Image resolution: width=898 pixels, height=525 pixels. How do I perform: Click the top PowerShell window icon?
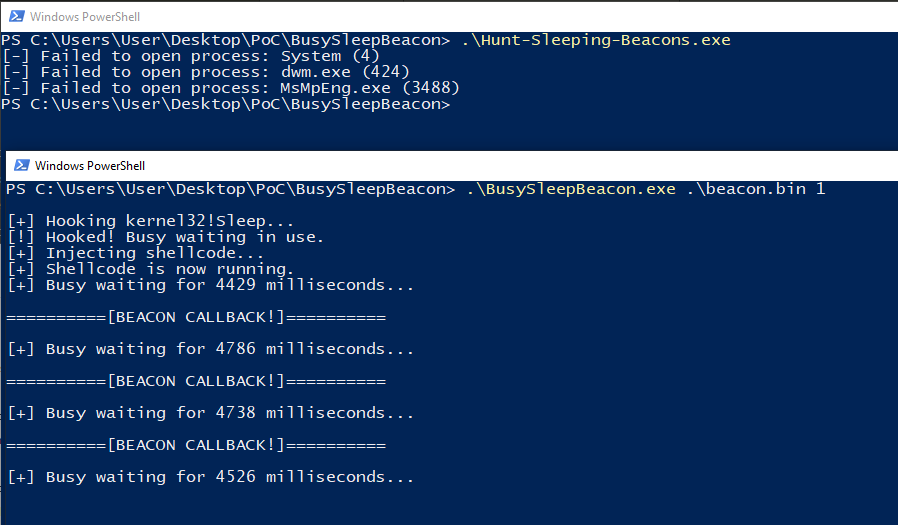17,17
